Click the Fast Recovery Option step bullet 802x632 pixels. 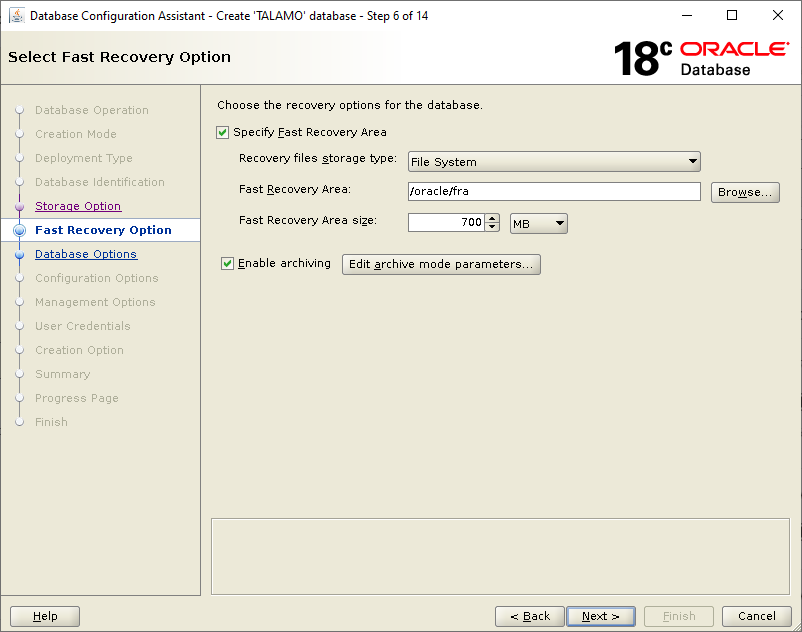(19, 231)
